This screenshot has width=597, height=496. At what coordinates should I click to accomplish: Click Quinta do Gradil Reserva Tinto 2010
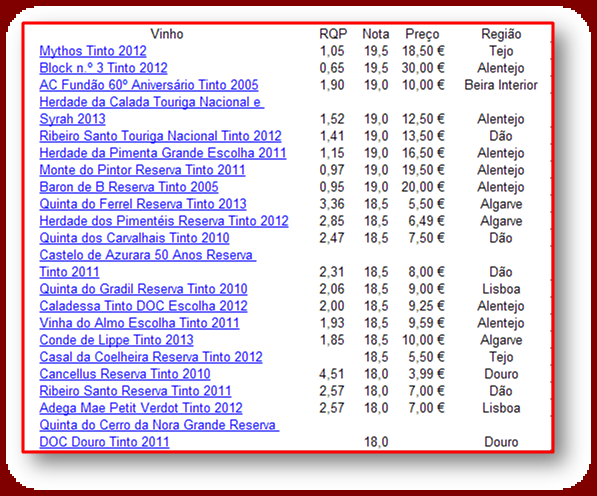tap(143, 289)
